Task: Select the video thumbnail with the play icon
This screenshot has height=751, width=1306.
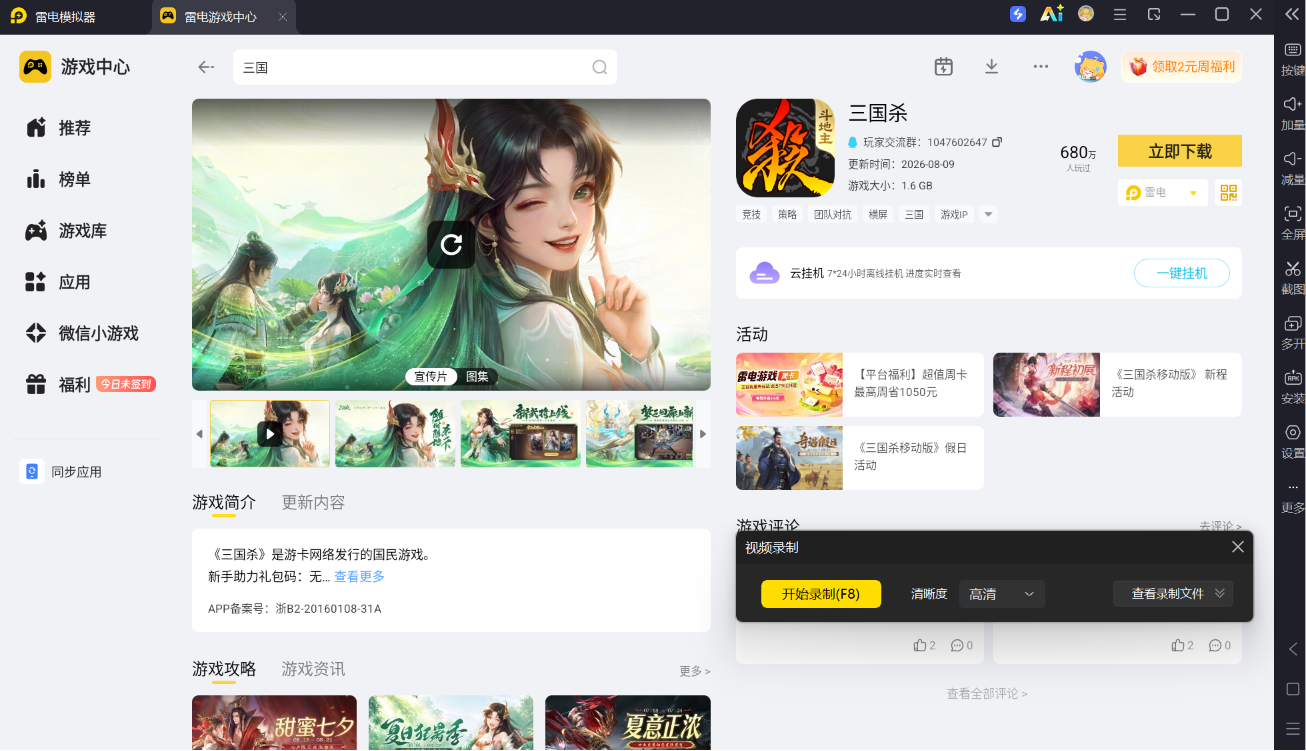Action: pos(270,434)
